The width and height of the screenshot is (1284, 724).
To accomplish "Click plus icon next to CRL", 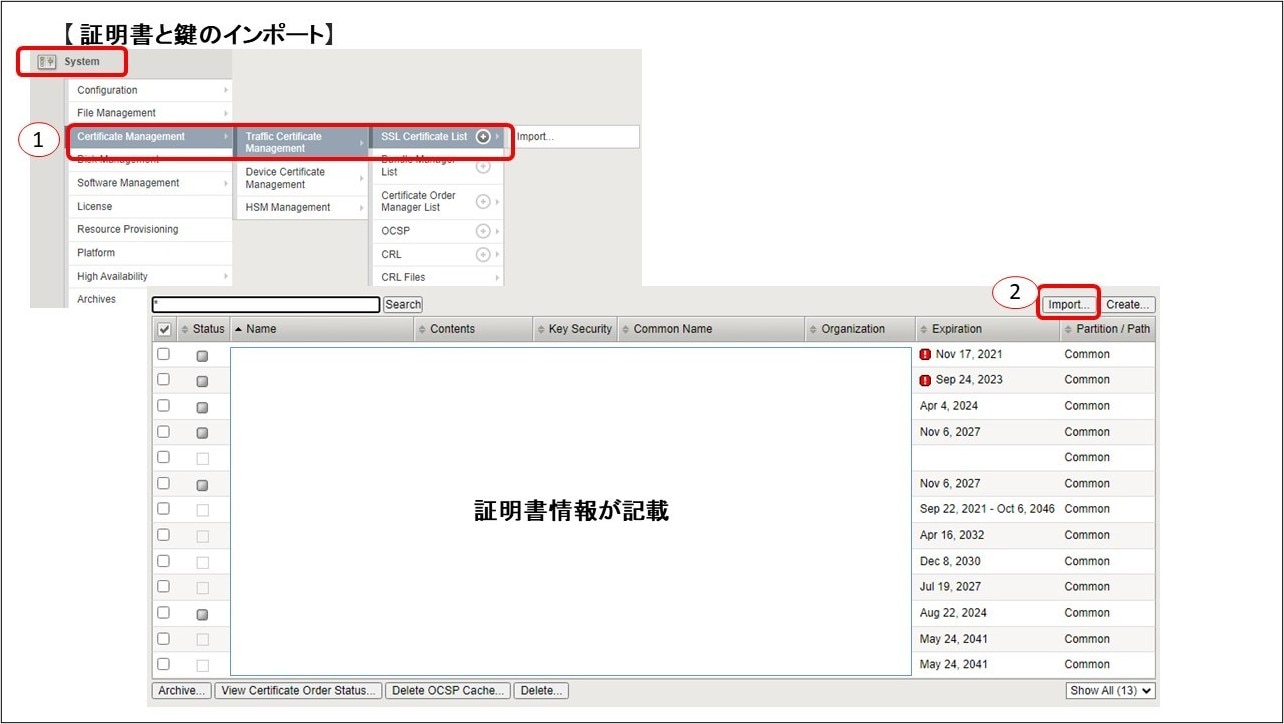I will 483,255.
